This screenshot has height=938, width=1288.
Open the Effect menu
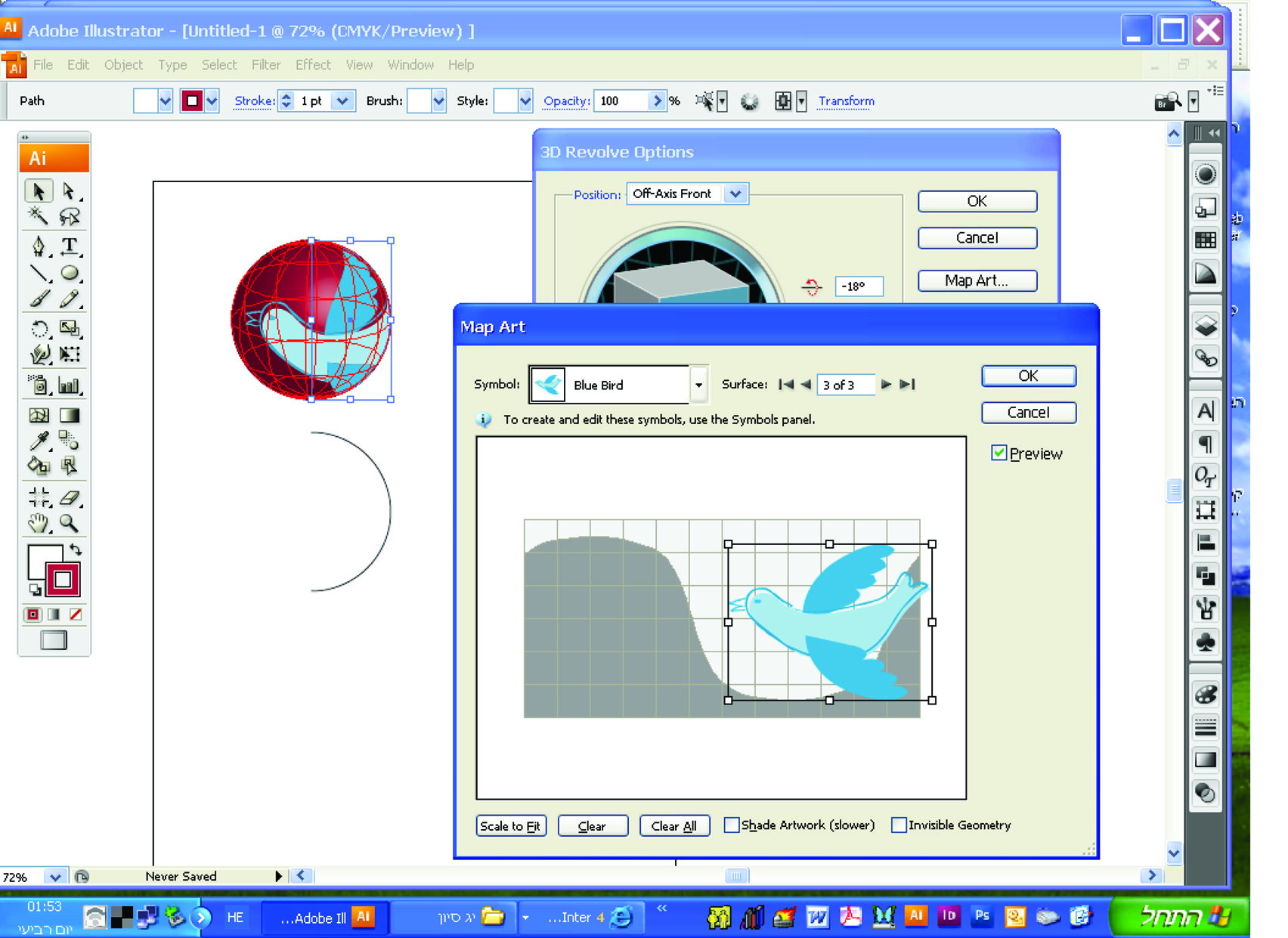click(x=313, y=65)
